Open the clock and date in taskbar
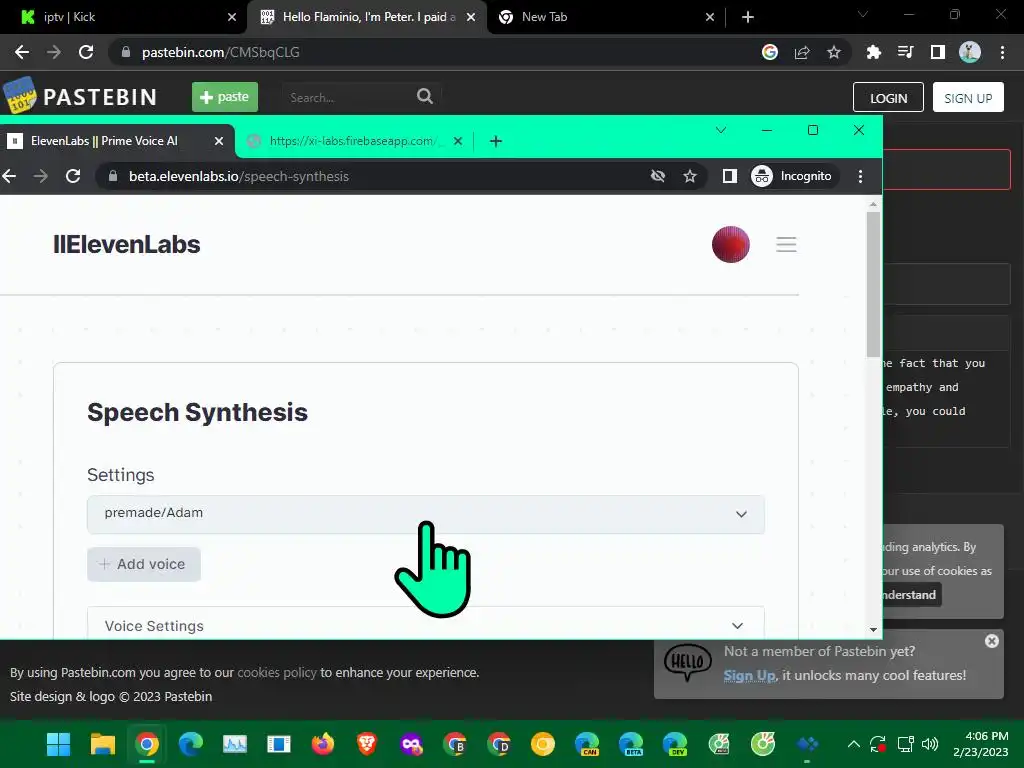Image resolution: width=1024 pixels, height=768 pixels. click(x=981, y=744)
